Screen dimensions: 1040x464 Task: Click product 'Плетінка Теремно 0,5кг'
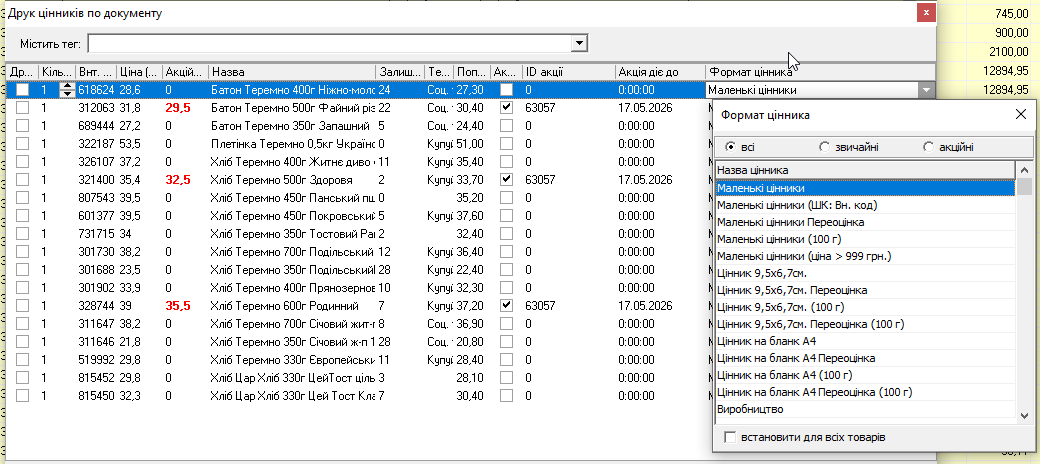[x=292, y=143]
